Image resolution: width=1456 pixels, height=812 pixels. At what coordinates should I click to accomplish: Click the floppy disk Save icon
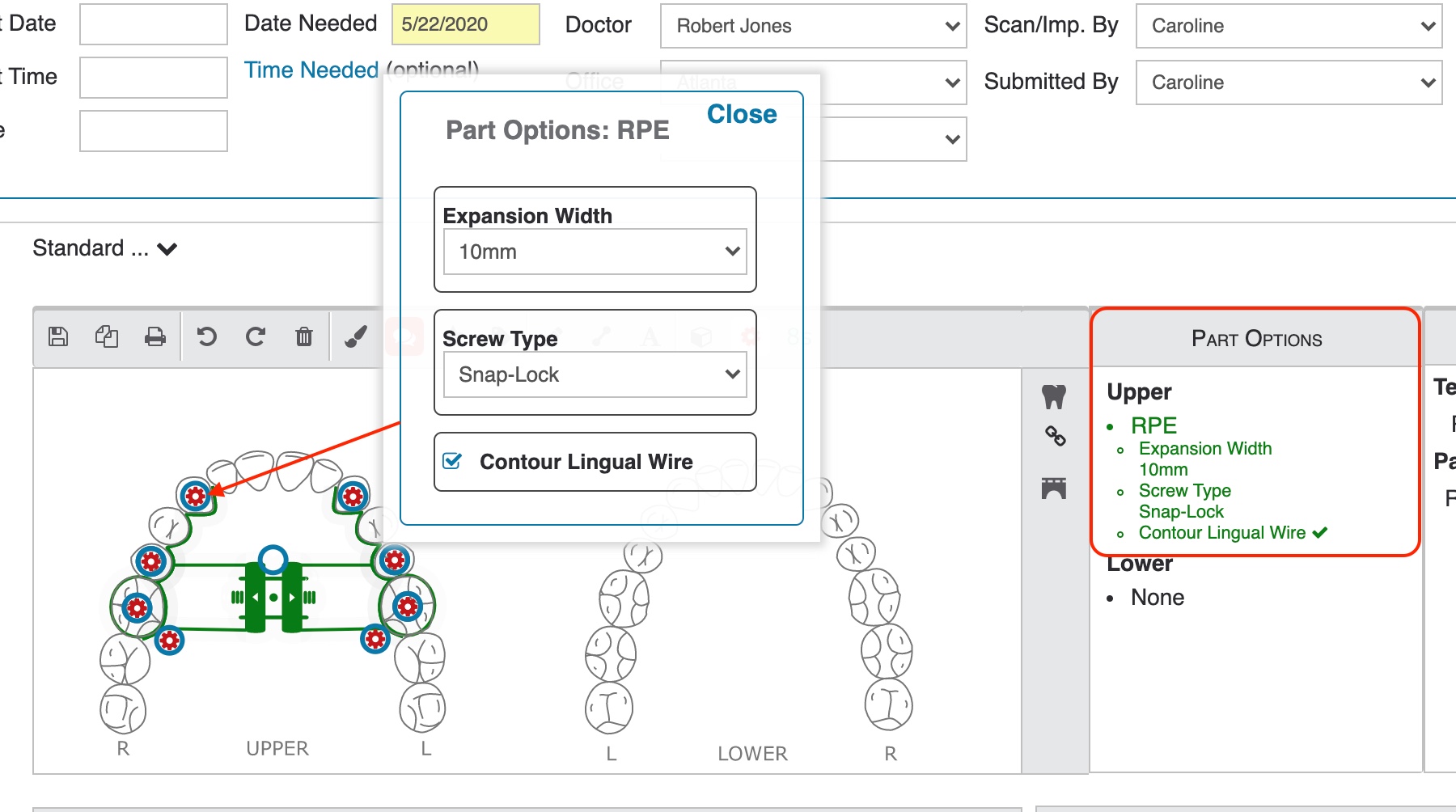[58, 336]
